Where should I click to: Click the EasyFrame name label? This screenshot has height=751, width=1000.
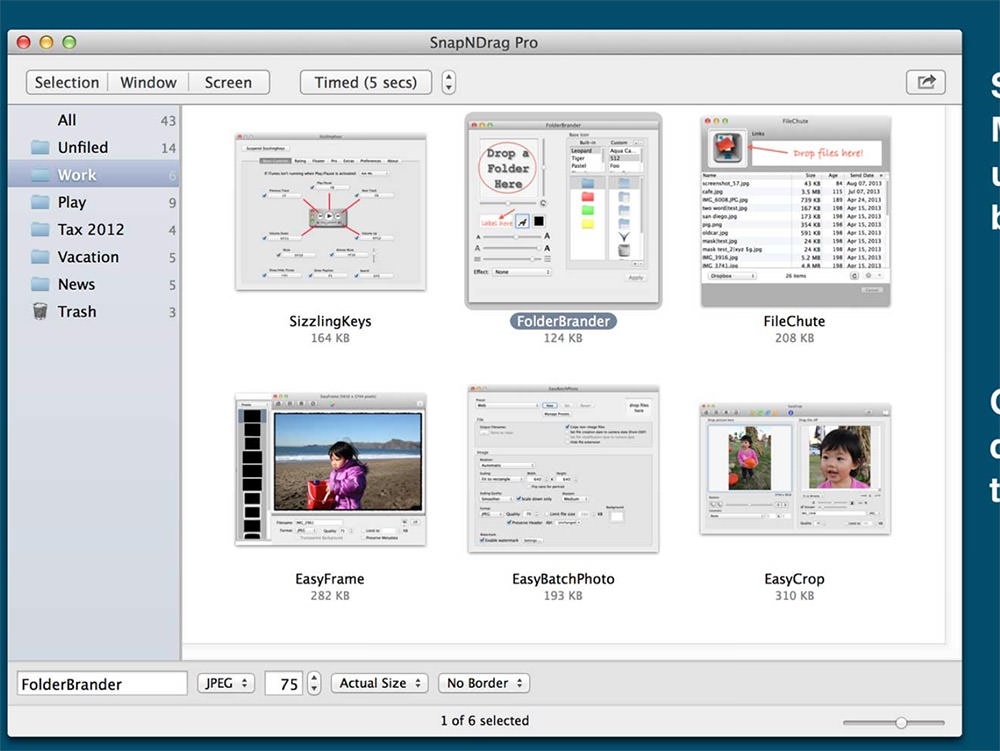[330, 579]
